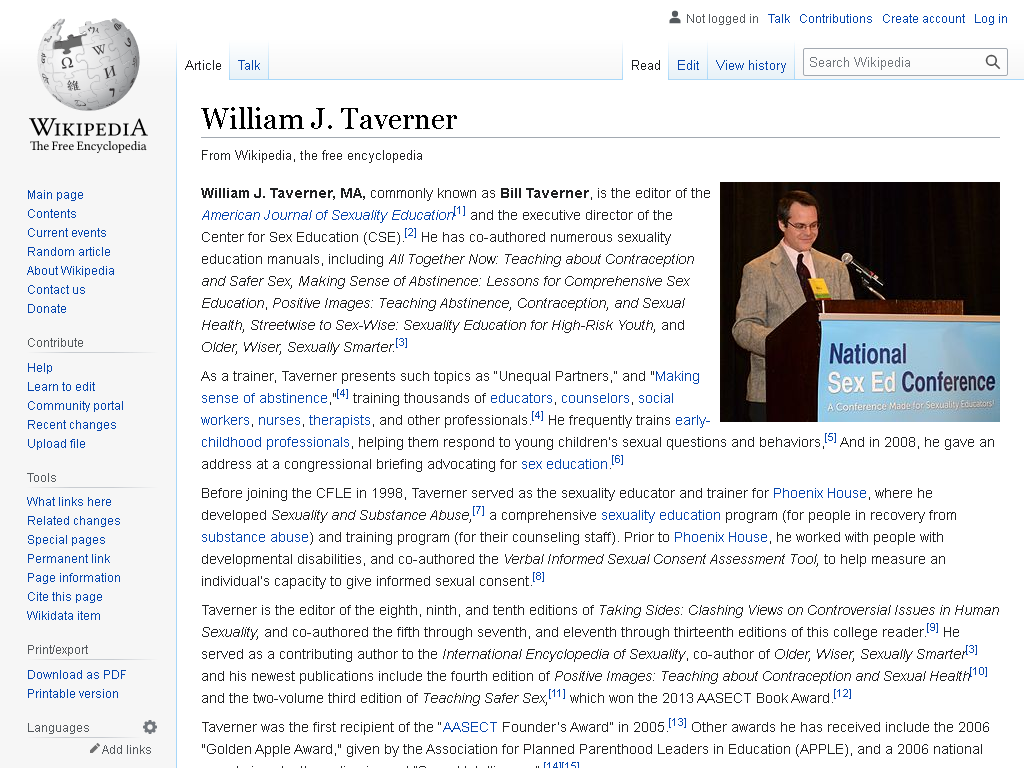Open language settings gear icon
Viewport: 1024px width, 768px height.
pos(150,727)
